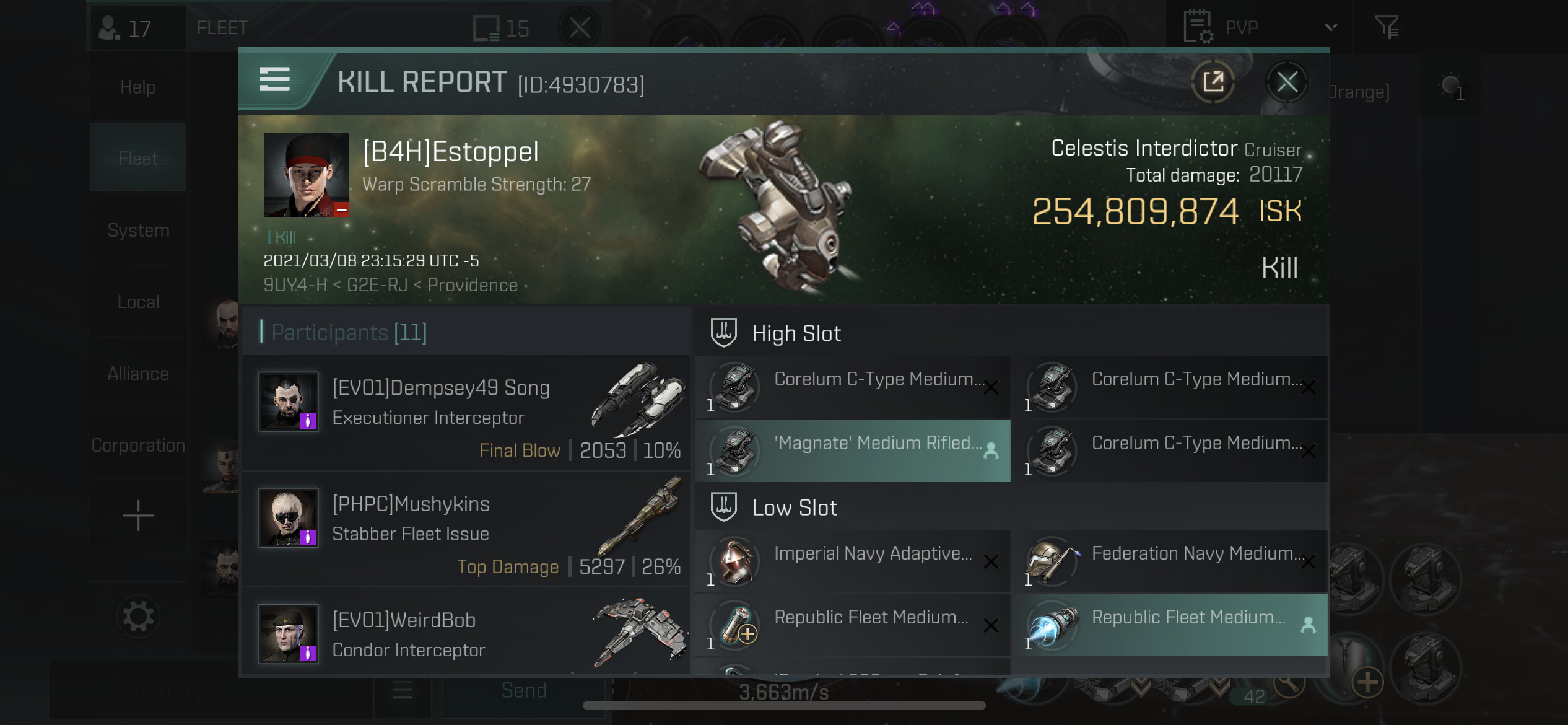Image resolution: width=1568 pixels, height=725 pixels.
Task: Close the fleet chat panel
Action: (580, 27)
